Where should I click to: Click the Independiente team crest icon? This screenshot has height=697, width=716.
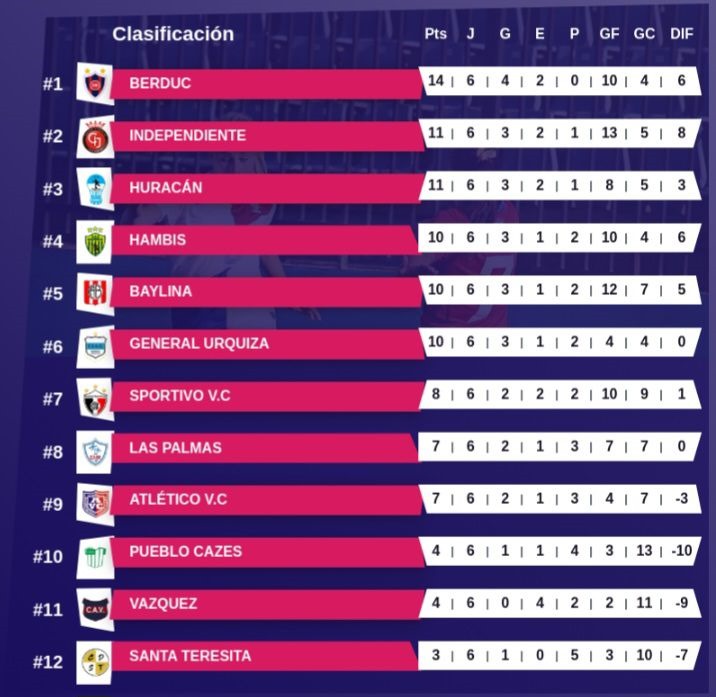[95, 136]
